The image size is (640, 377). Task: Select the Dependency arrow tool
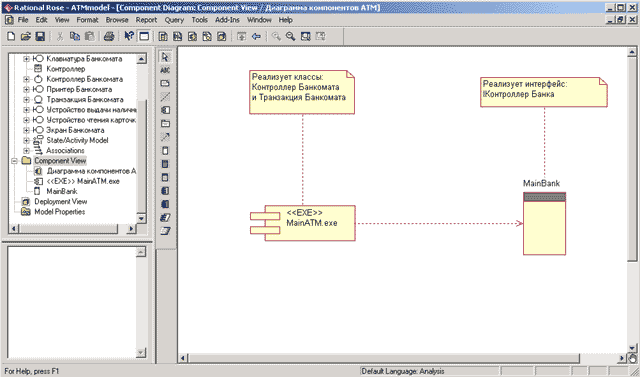[x=165, y=137]
